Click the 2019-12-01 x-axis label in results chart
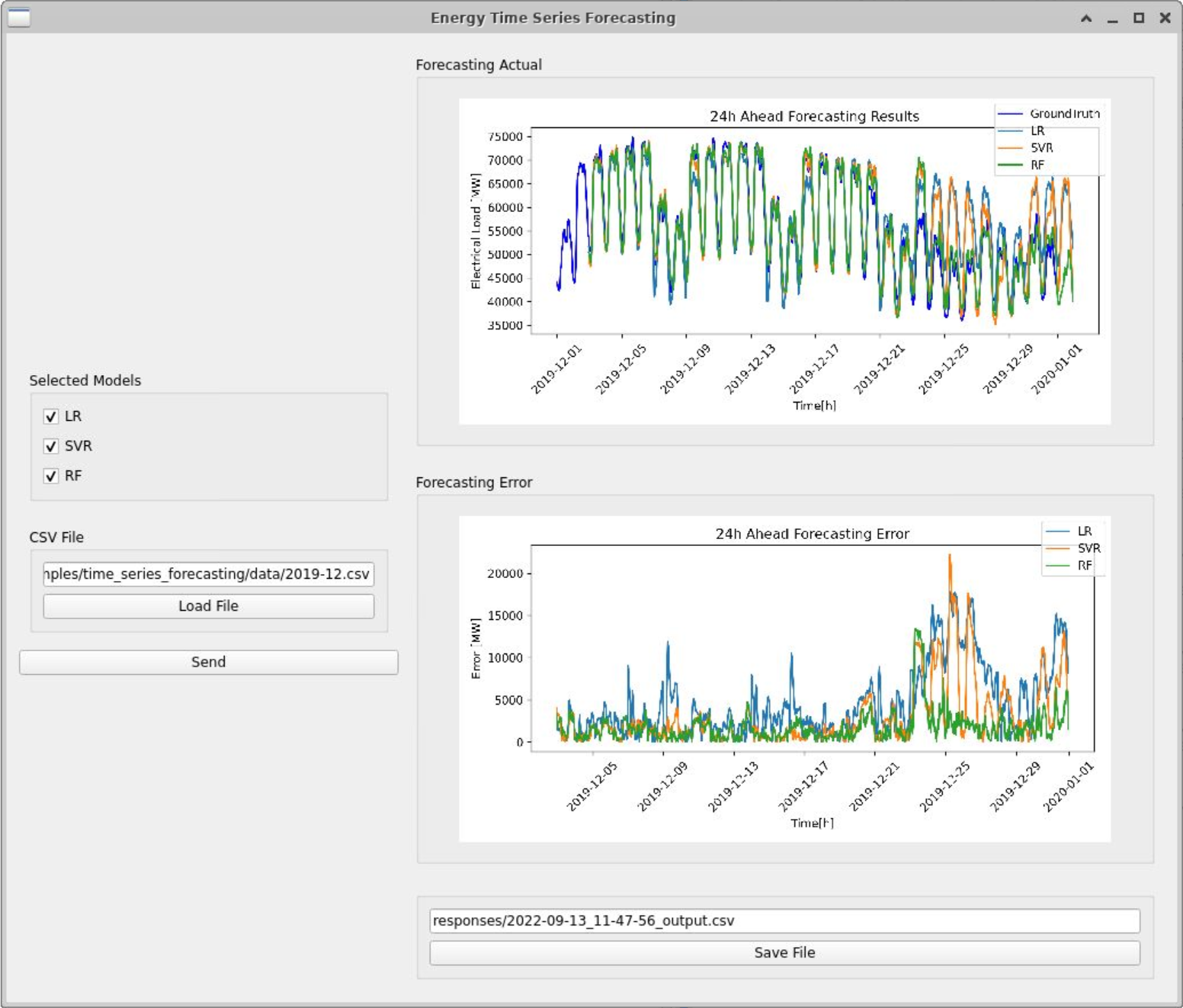 [x=556, y=369]
